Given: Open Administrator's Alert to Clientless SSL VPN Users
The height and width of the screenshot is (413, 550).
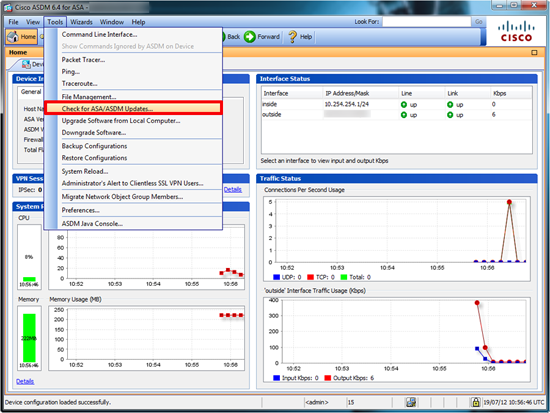Looking at the screenshot, I should (x=132, y=183).
